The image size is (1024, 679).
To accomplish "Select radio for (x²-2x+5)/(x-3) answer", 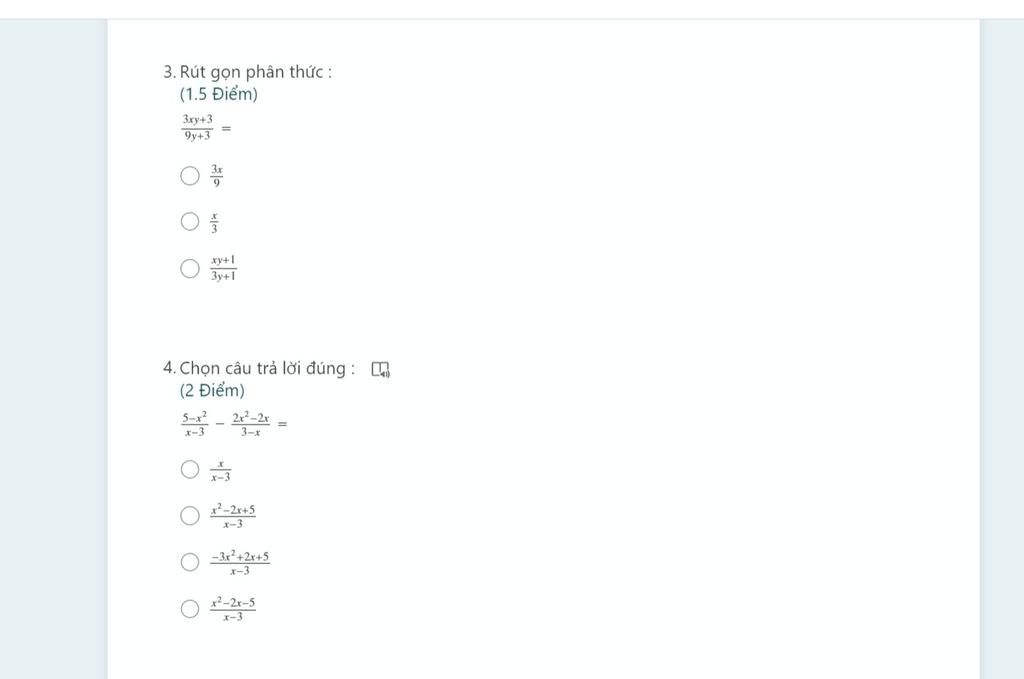I will pos(190,516).
